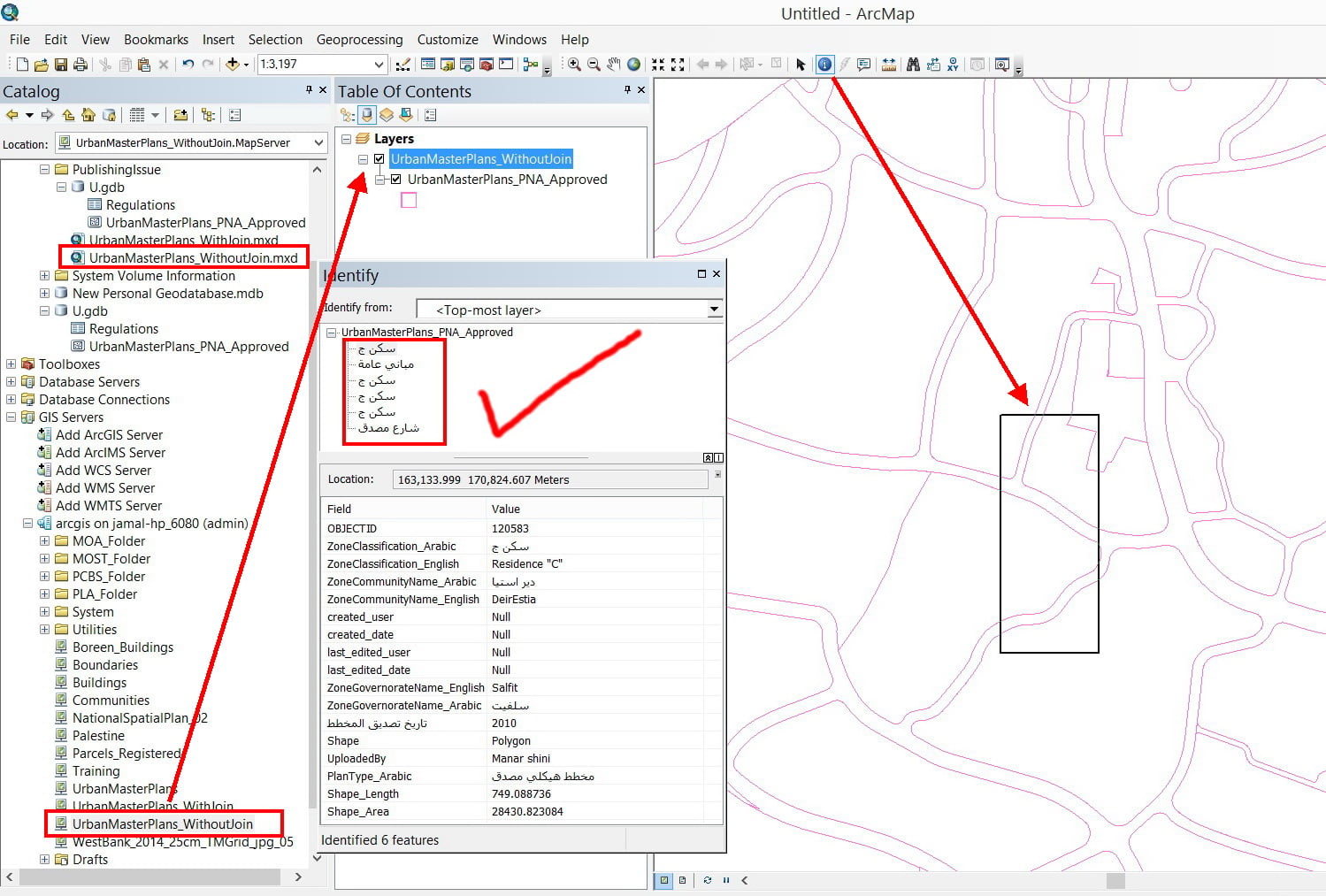Expand the Toolboxes node

tap(11, 364)
